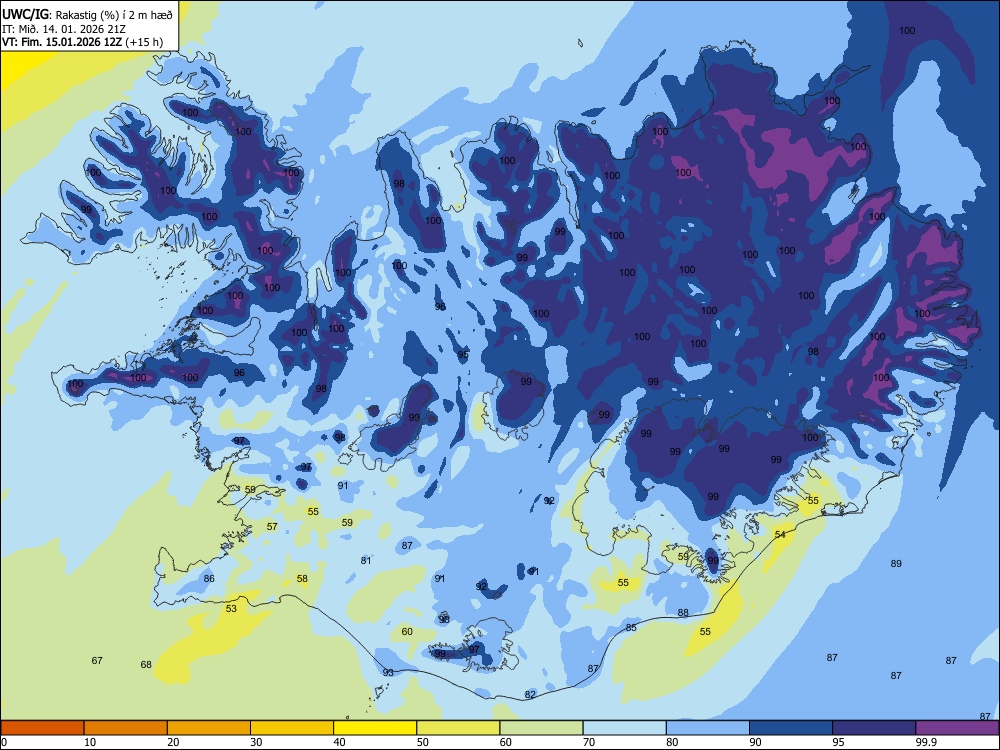The height and width of the screenshot is (750, 1000).
Task: Click the '82' humidity value on the south coast
Action: (530, 695)
